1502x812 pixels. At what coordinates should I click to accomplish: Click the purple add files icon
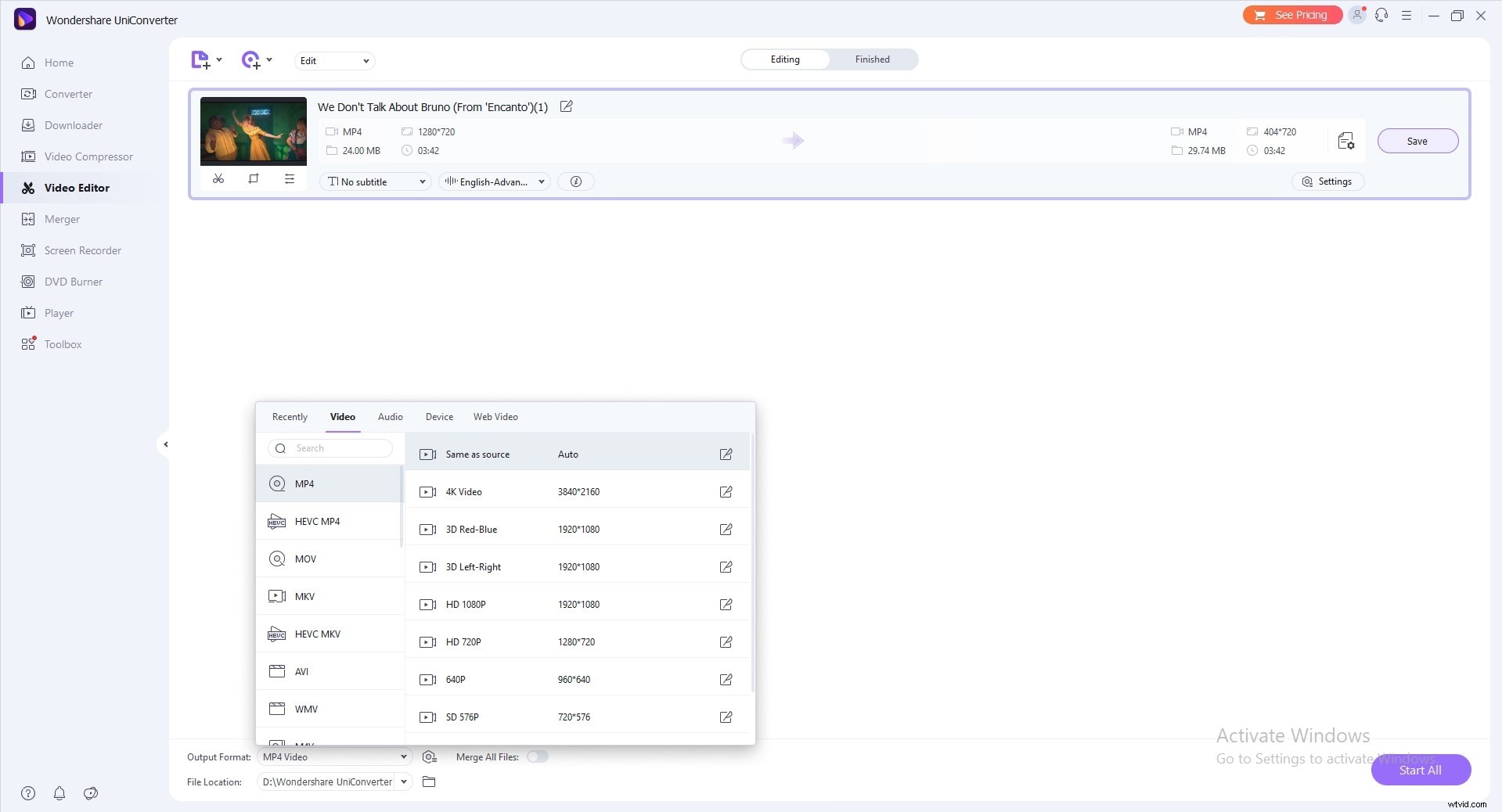(200, 60)
